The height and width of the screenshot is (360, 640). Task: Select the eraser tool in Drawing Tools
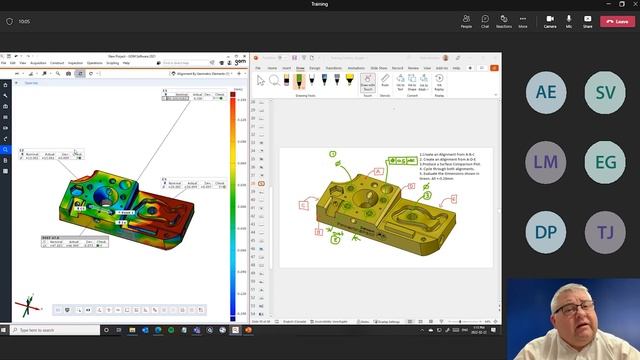(x=287, y=80)
